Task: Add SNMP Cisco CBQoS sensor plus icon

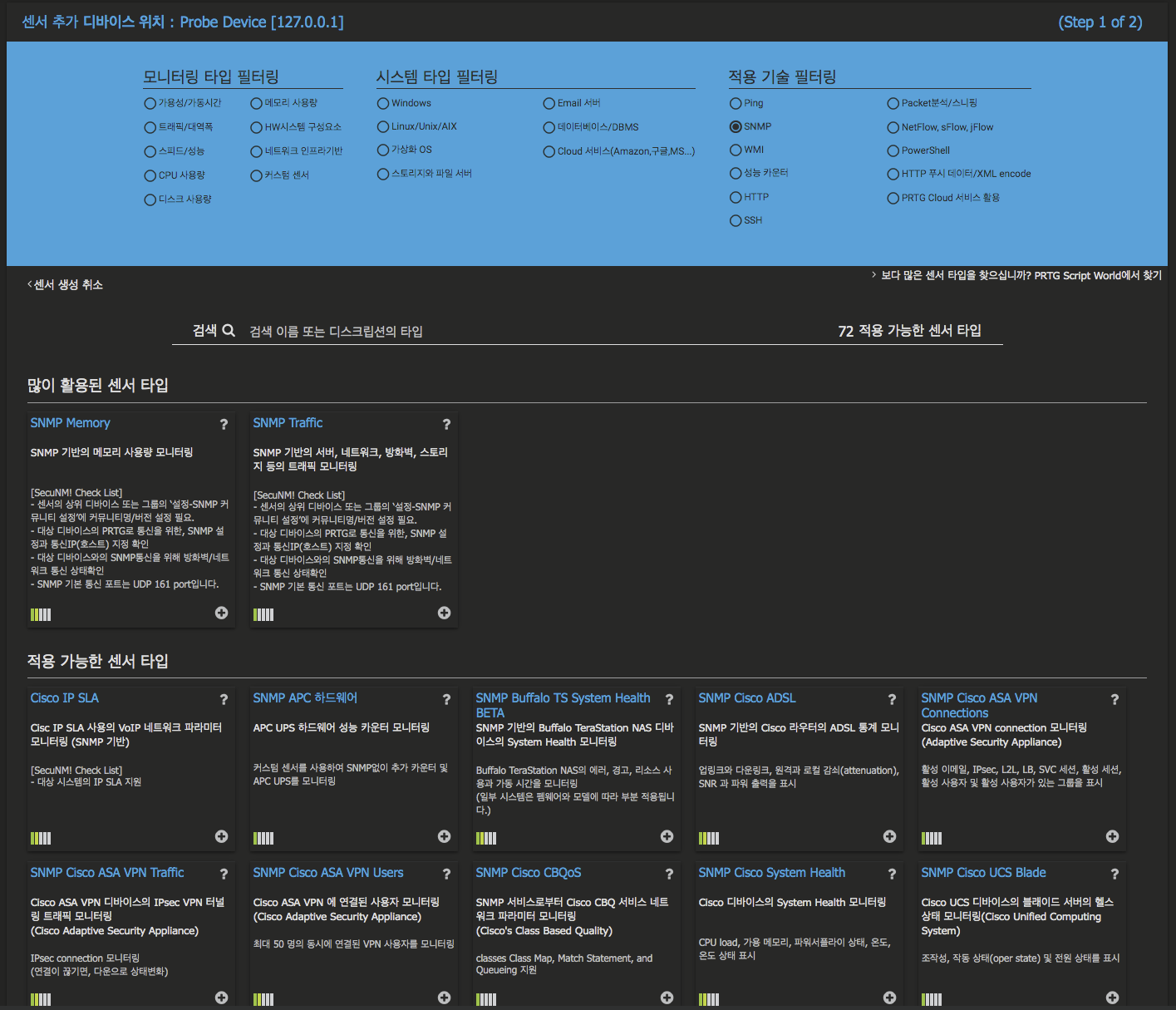Action: point(667,998)
